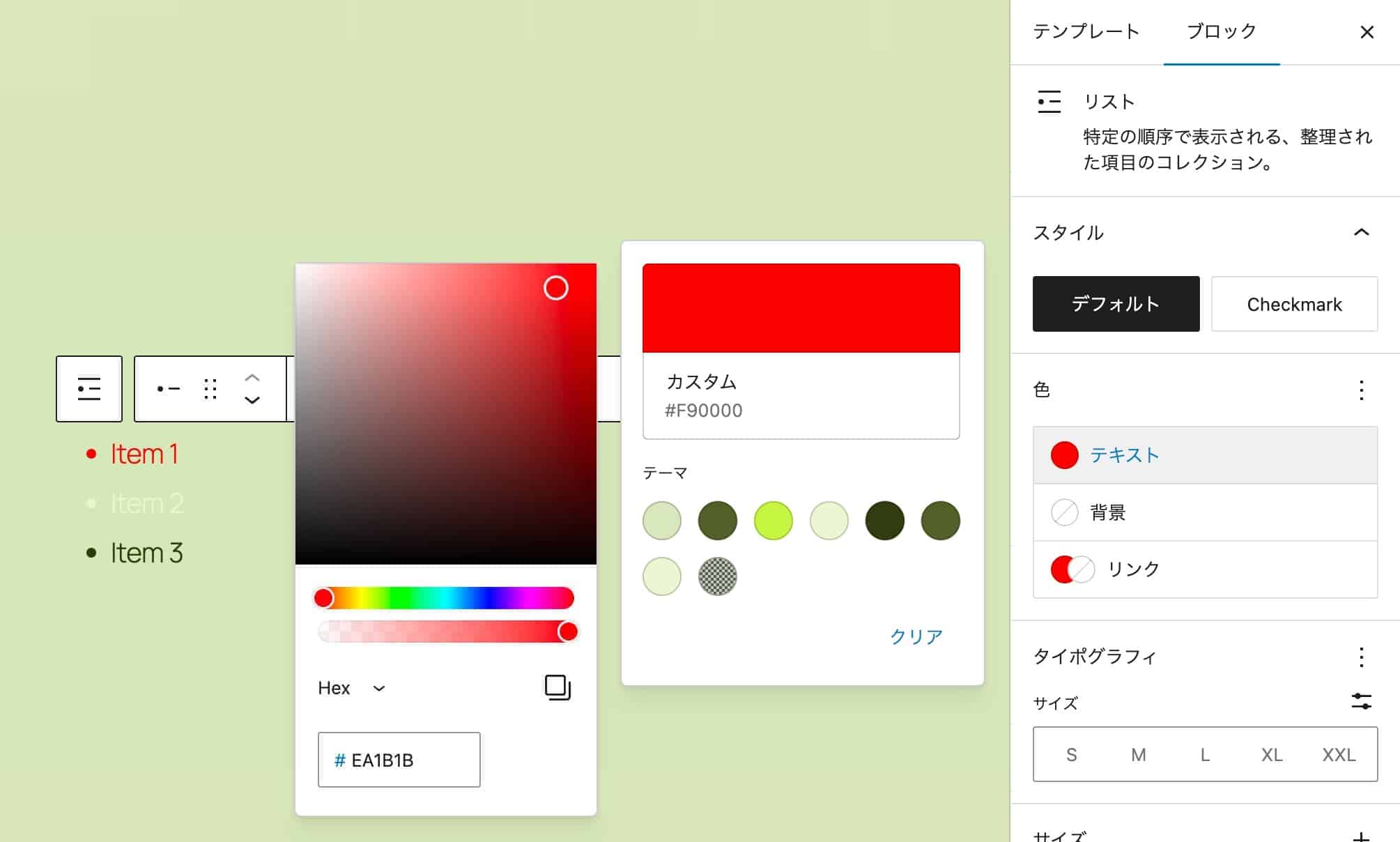
Task: Click the クリア link
Action: click(916, 636)
